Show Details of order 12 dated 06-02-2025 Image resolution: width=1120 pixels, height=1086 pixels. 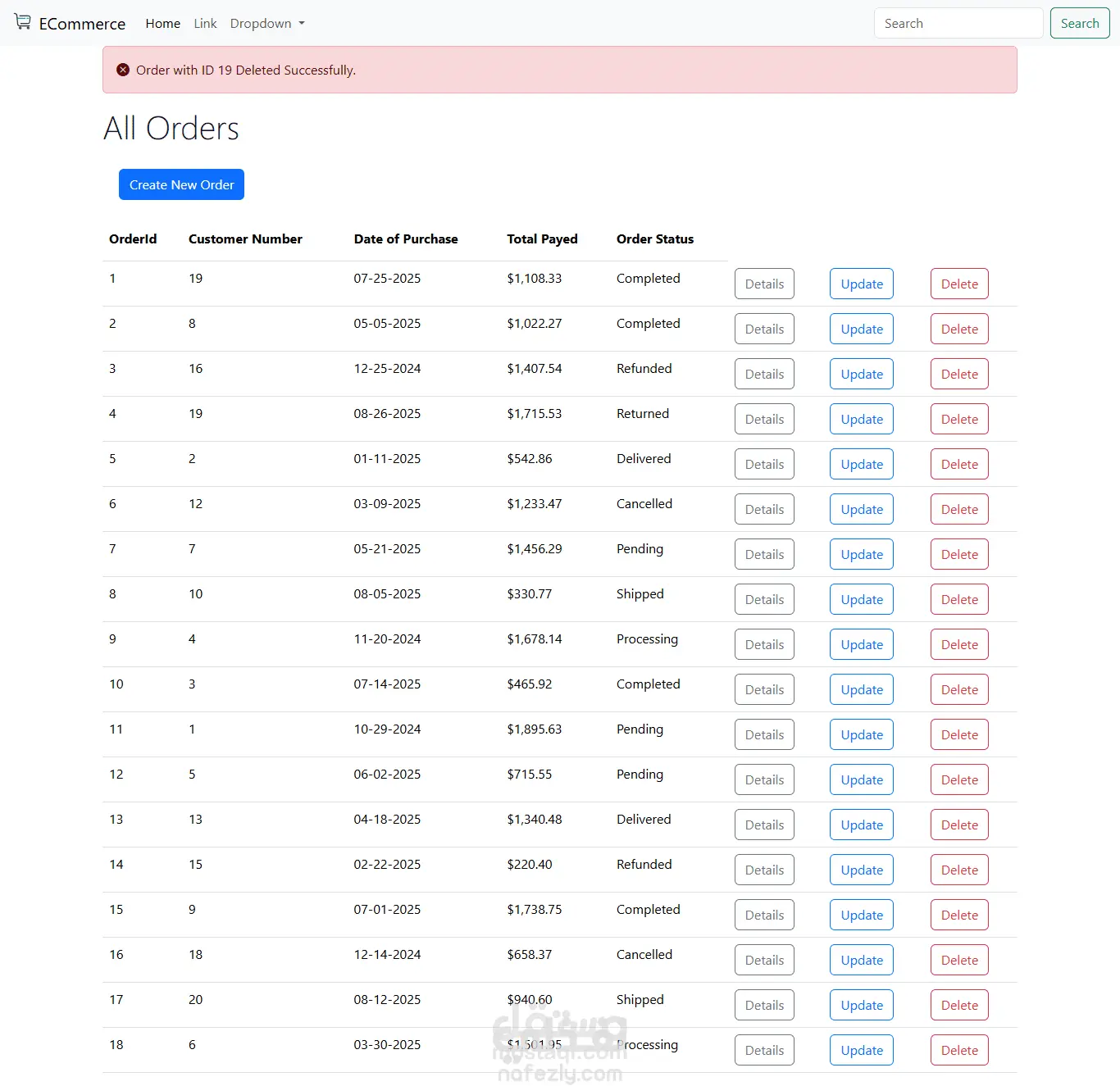click(x=764, y=779)
